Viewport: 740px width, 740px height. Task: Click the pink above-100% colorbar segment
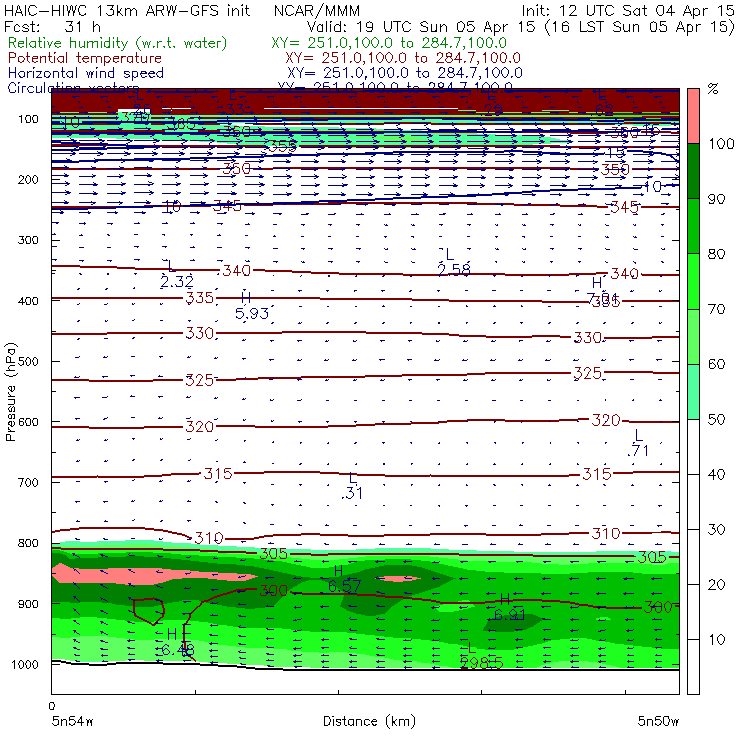point(693,116)
